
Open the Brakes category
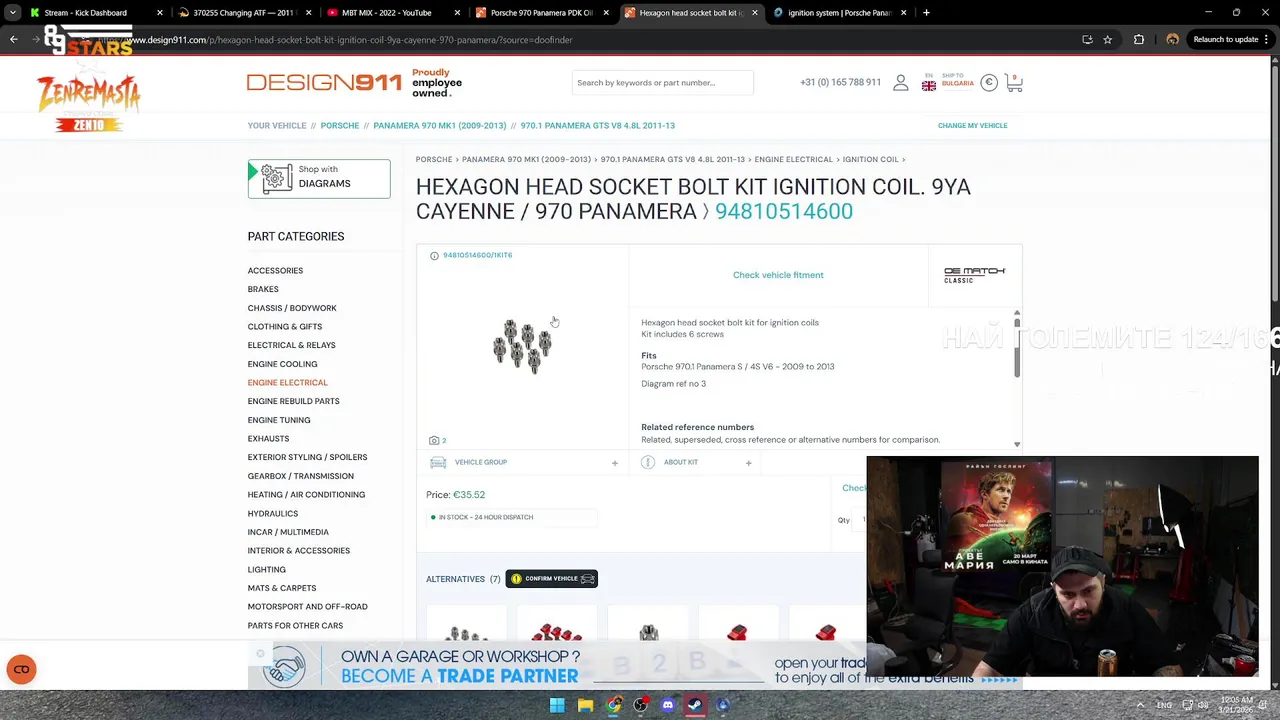pos(263,289)
